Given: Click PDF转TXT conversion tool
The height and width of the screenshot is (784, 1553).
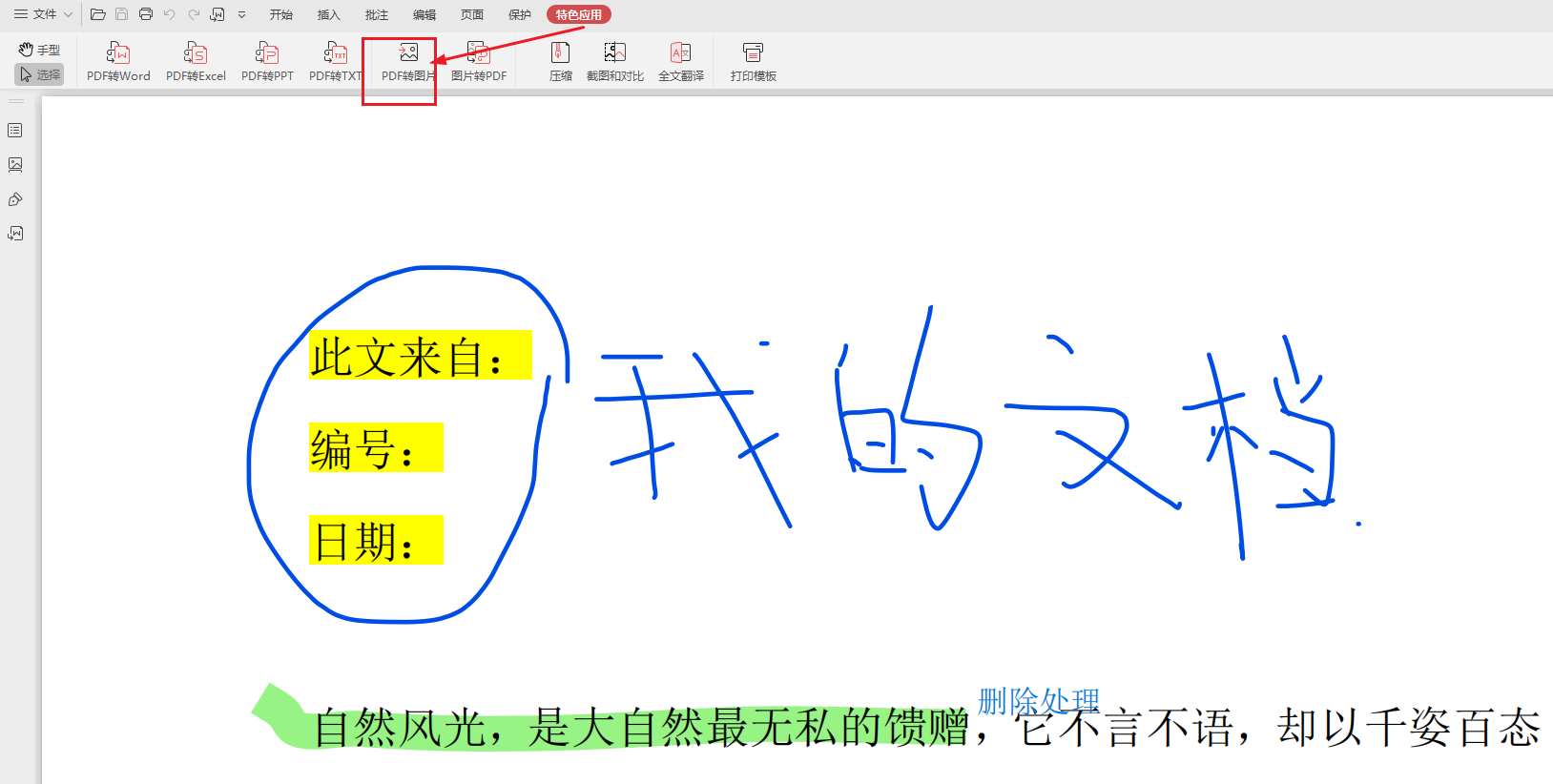Looking at the screenshot, I should click(x=336, y=62).
